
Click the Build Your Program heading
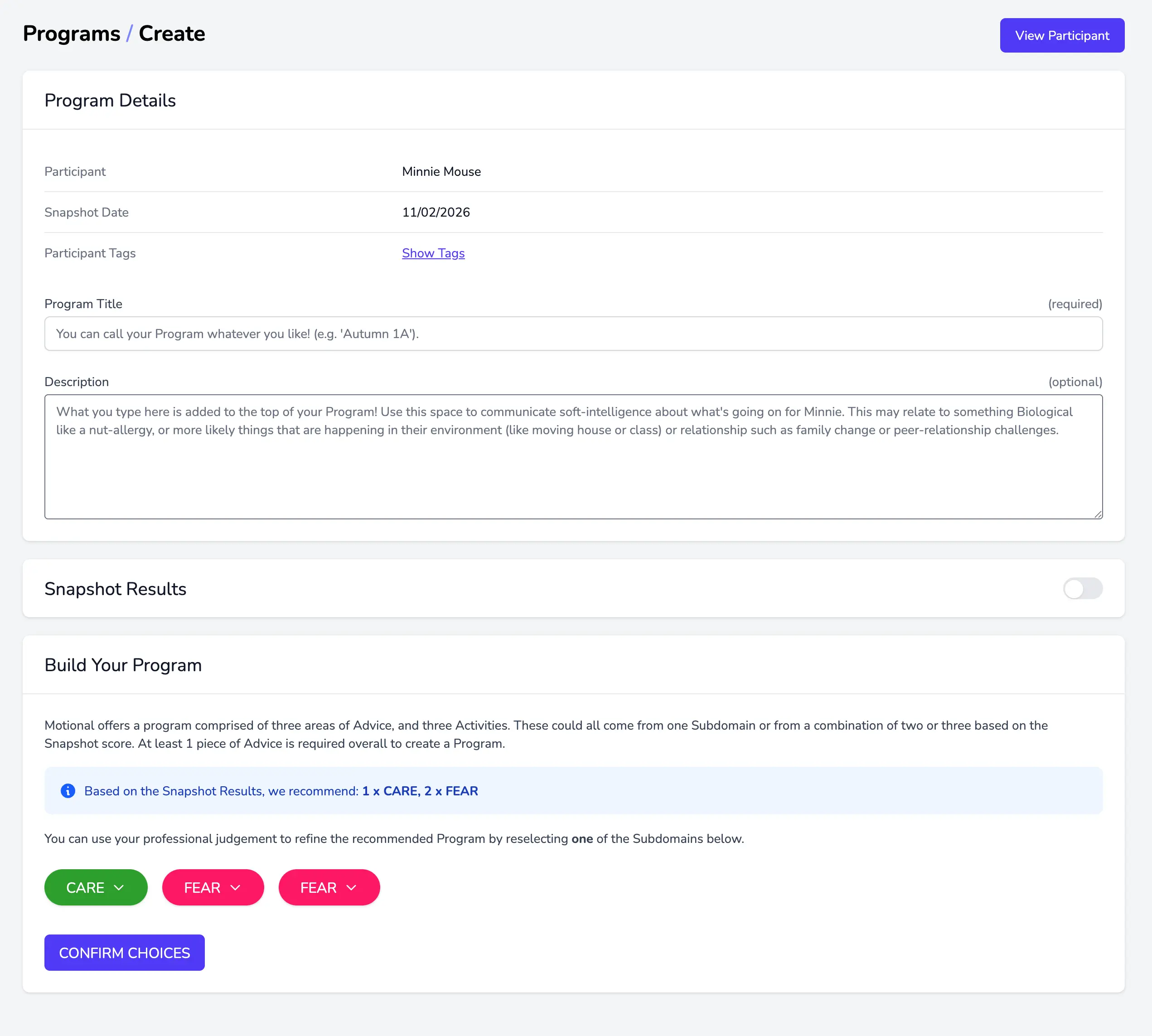point(123,665)
